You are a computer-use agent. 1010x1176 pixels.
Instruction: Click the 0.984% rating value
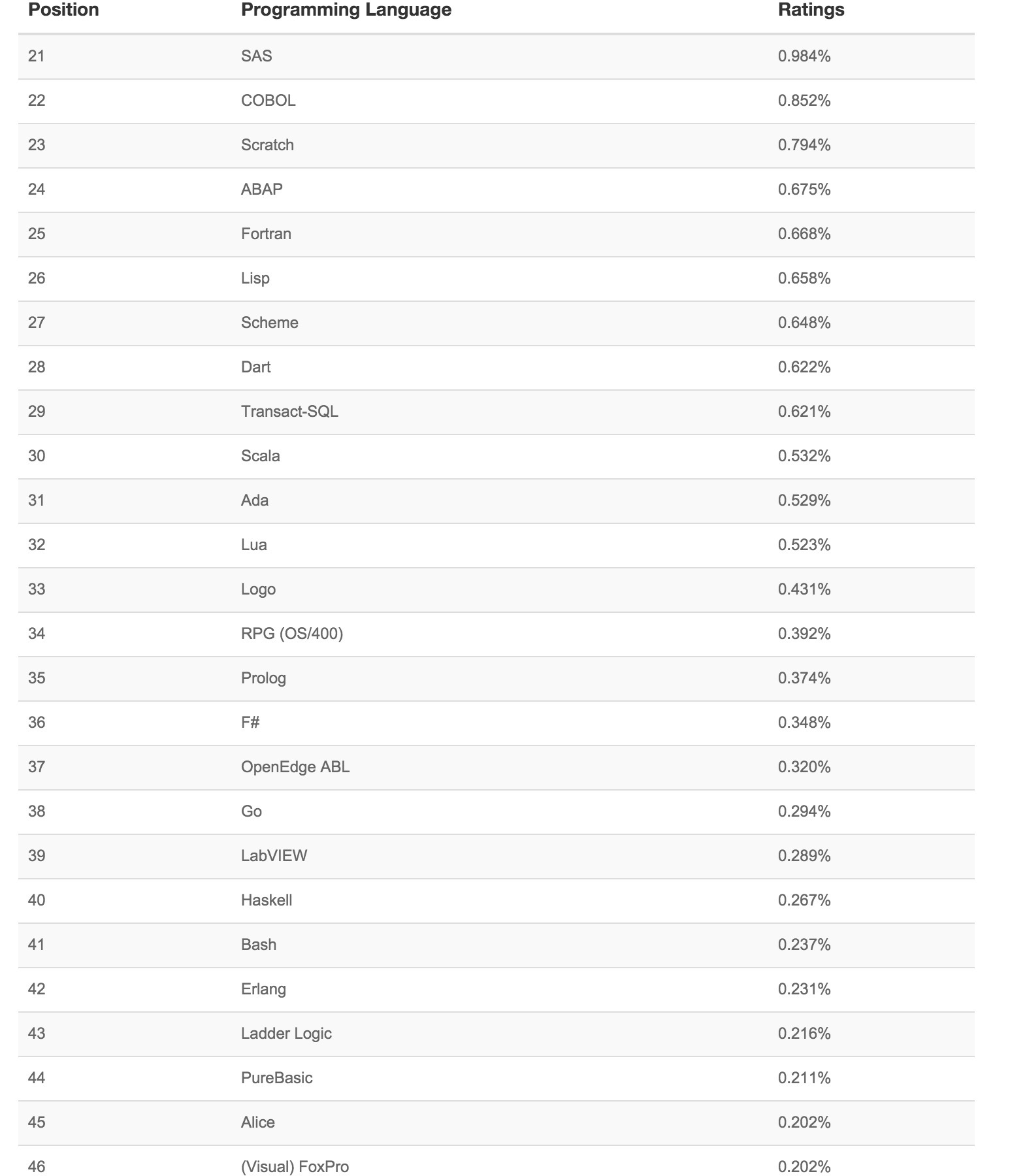coord(804,56)
